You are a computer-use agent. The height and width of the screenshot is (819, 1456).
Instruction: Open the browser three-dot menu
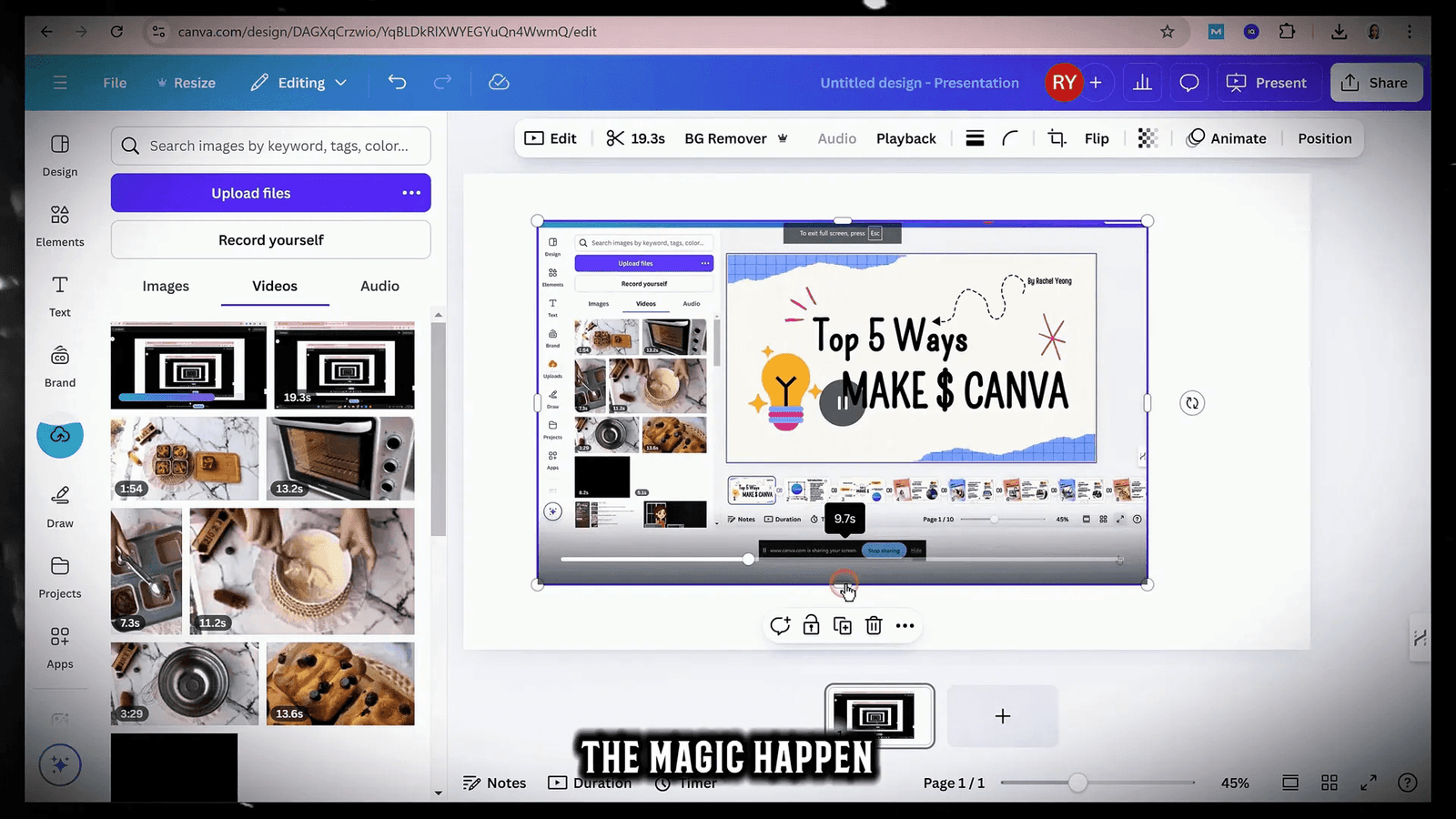[x=1410, y=32]
